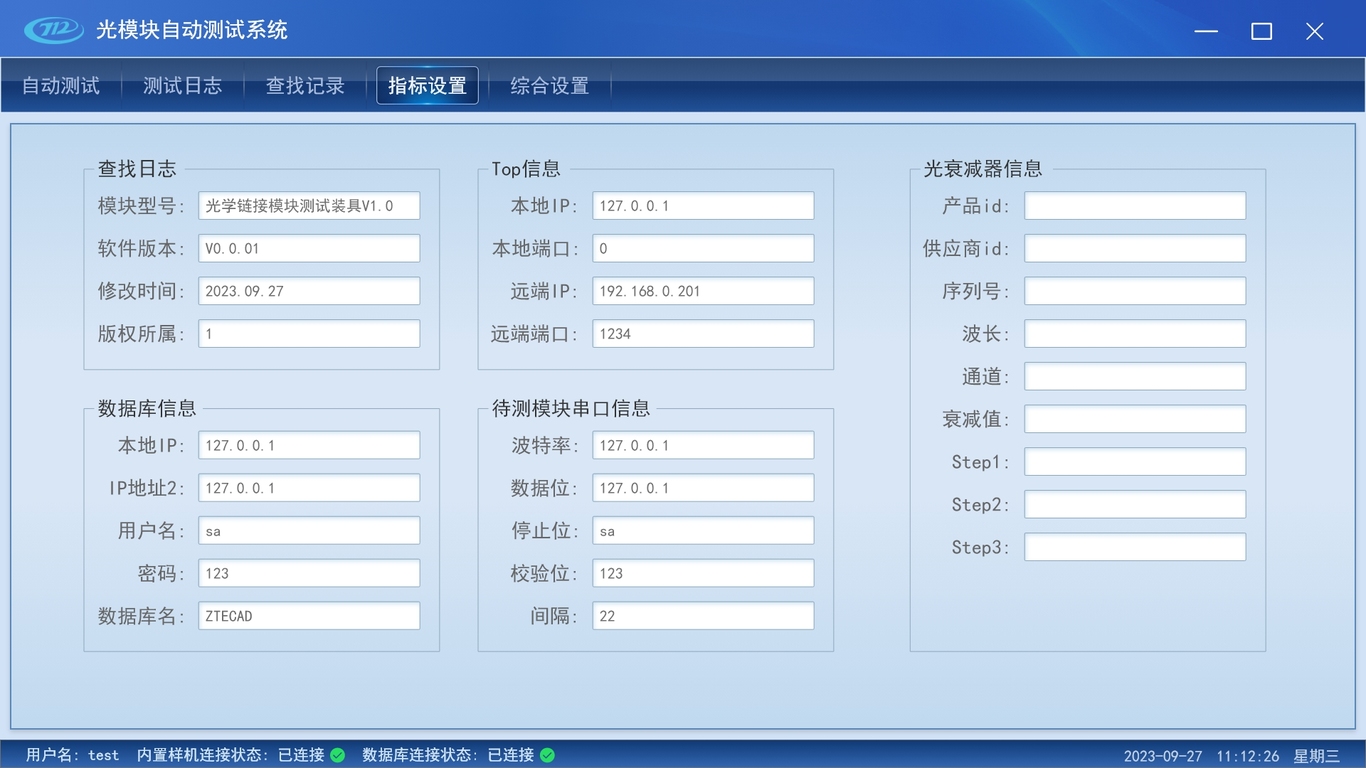This screenshot has width=1366, height=768.
Task: Switch to the 自动测试 tab
Action: coord(61,86)
